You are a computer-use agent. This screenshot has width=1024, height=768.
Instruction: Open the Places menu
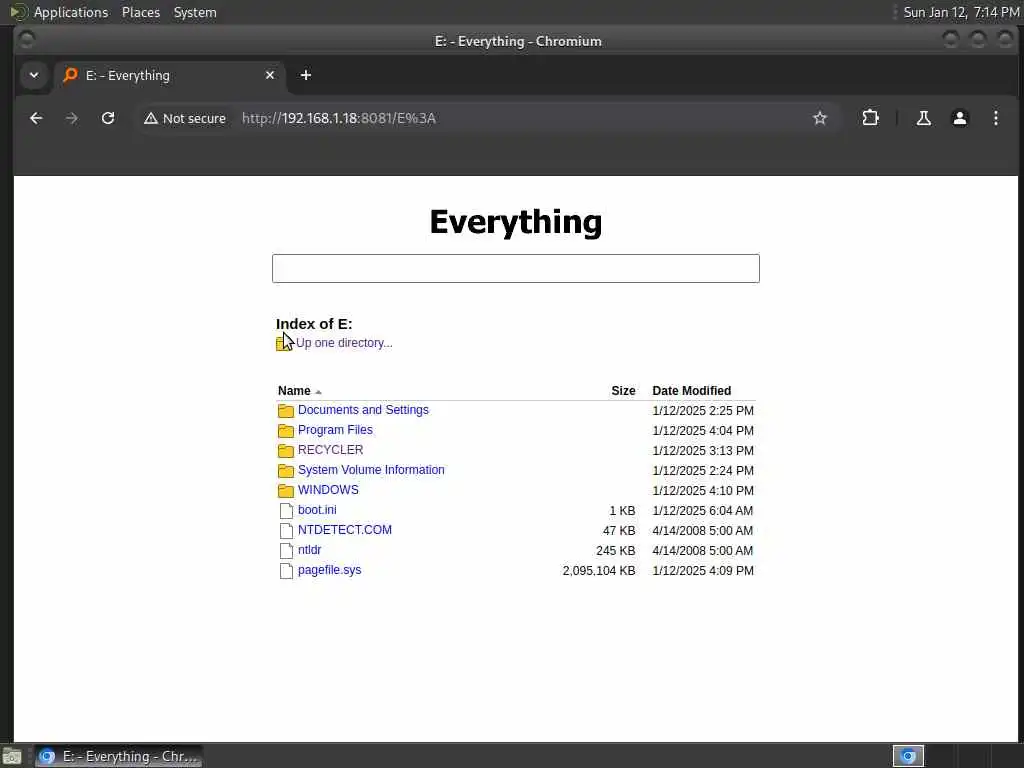tap(140, 12)
